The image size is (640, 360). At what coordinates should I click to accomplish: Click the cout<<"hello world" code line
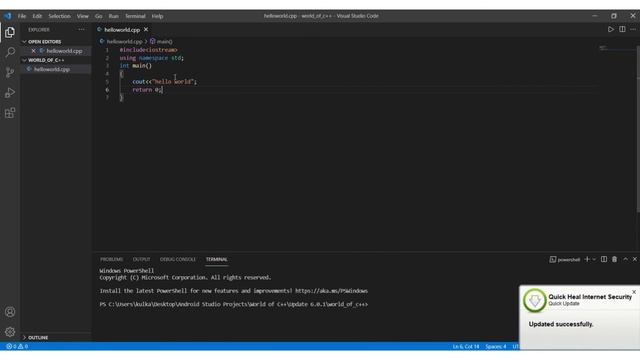(x=164, y=82)
